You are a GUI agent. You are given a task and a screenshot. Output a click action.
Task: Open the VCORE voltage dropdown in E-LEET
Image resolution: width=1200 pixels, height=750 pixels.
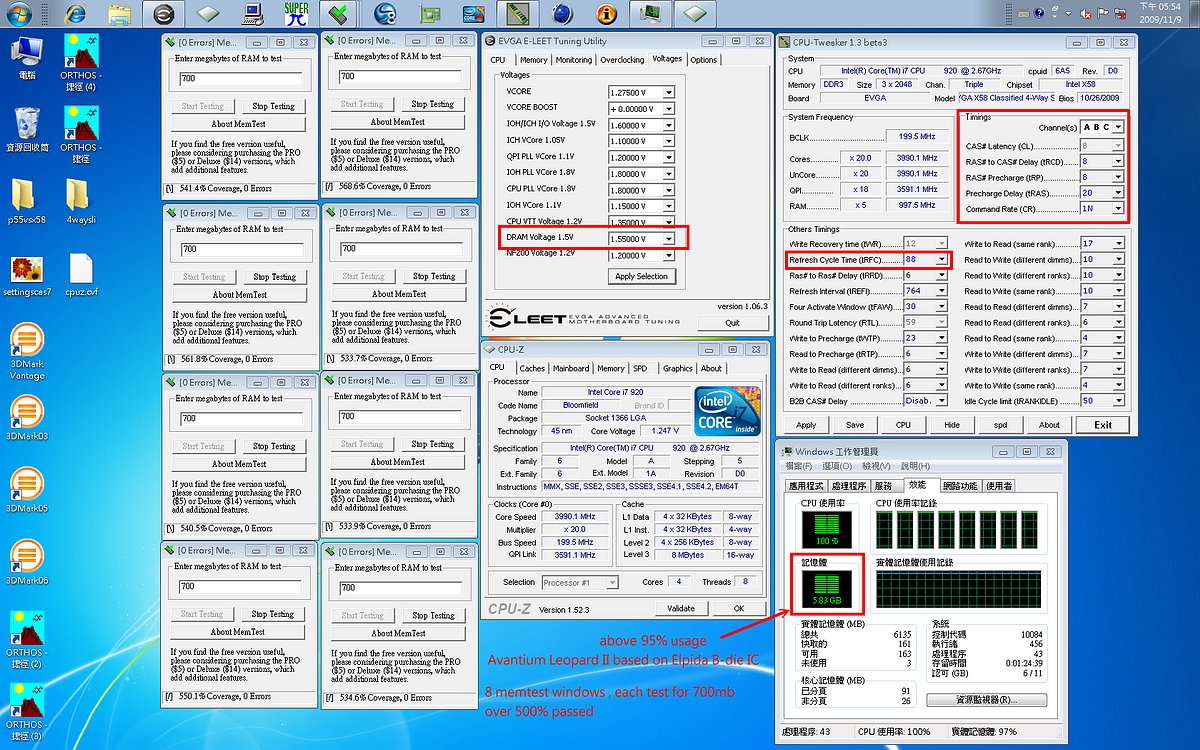668,93
